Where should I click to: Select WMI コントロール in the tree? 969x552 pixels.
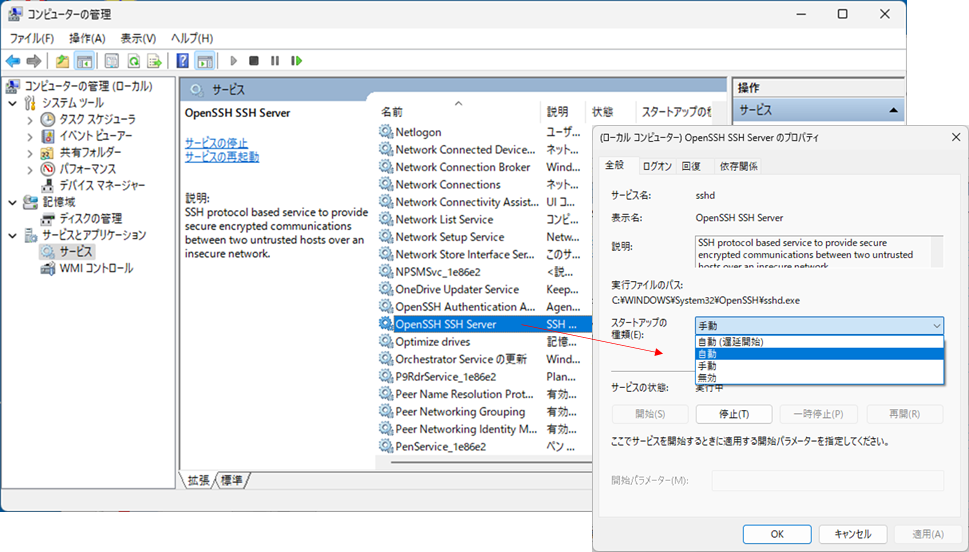pyautogui.click(x=95, y=268)
